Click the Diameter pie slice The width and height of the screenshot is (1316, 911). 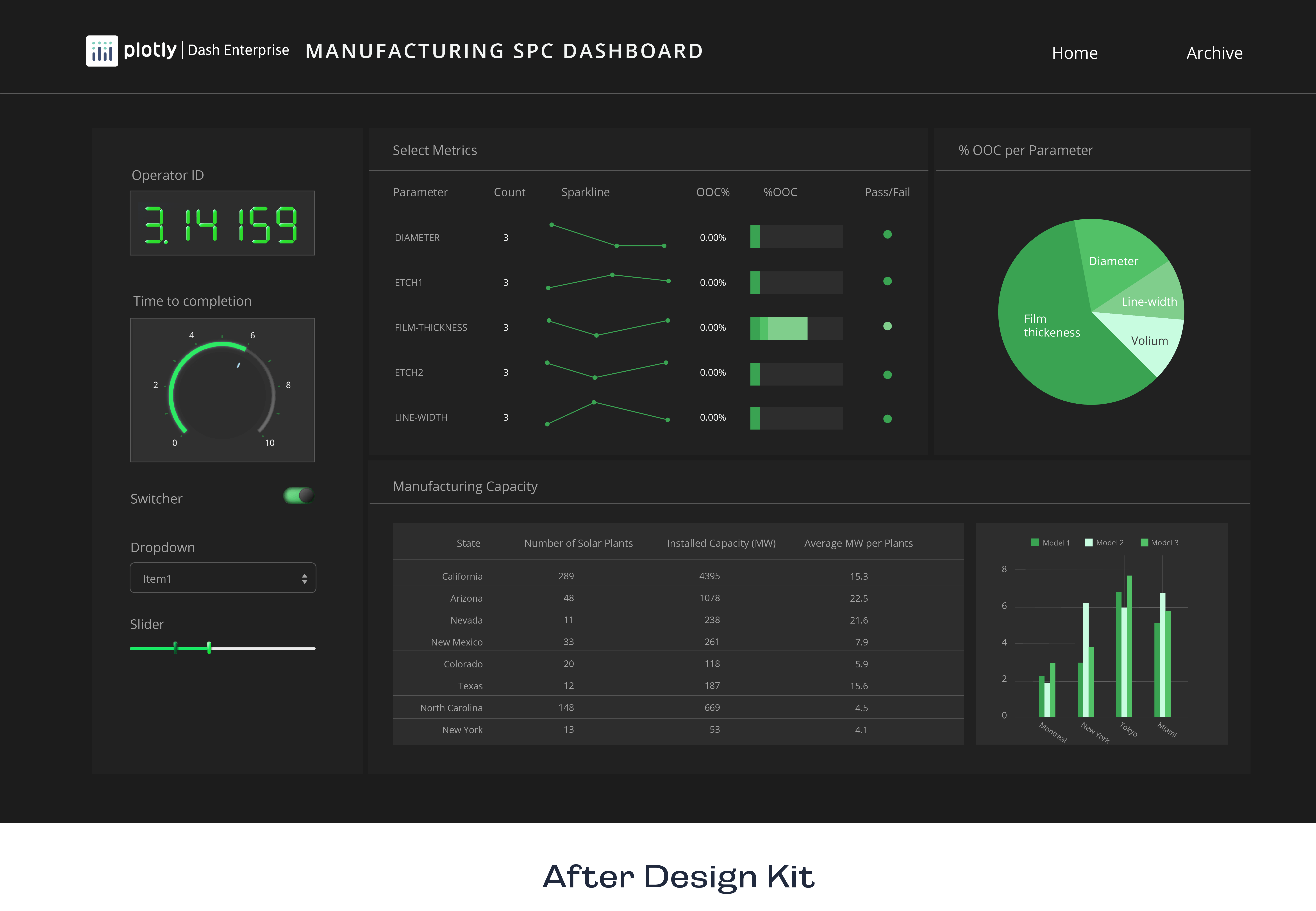click(x=1113, y=261)
